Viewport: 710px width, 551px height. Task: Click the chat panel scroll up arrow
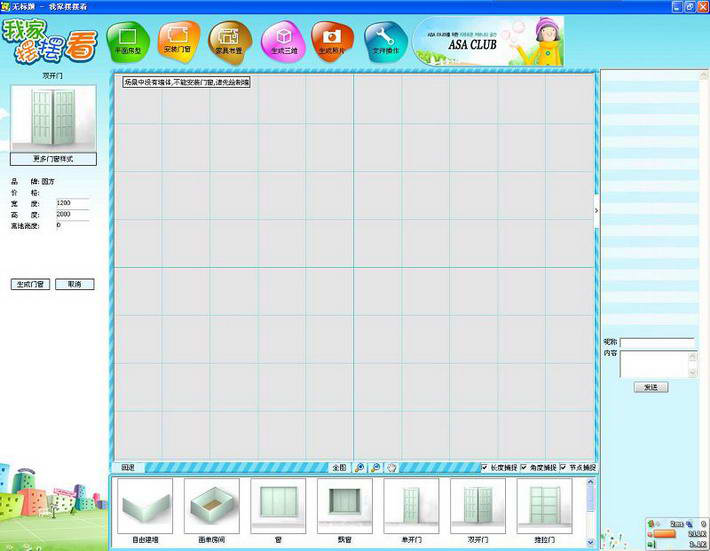pyautogui.click(x=703, y=75)
